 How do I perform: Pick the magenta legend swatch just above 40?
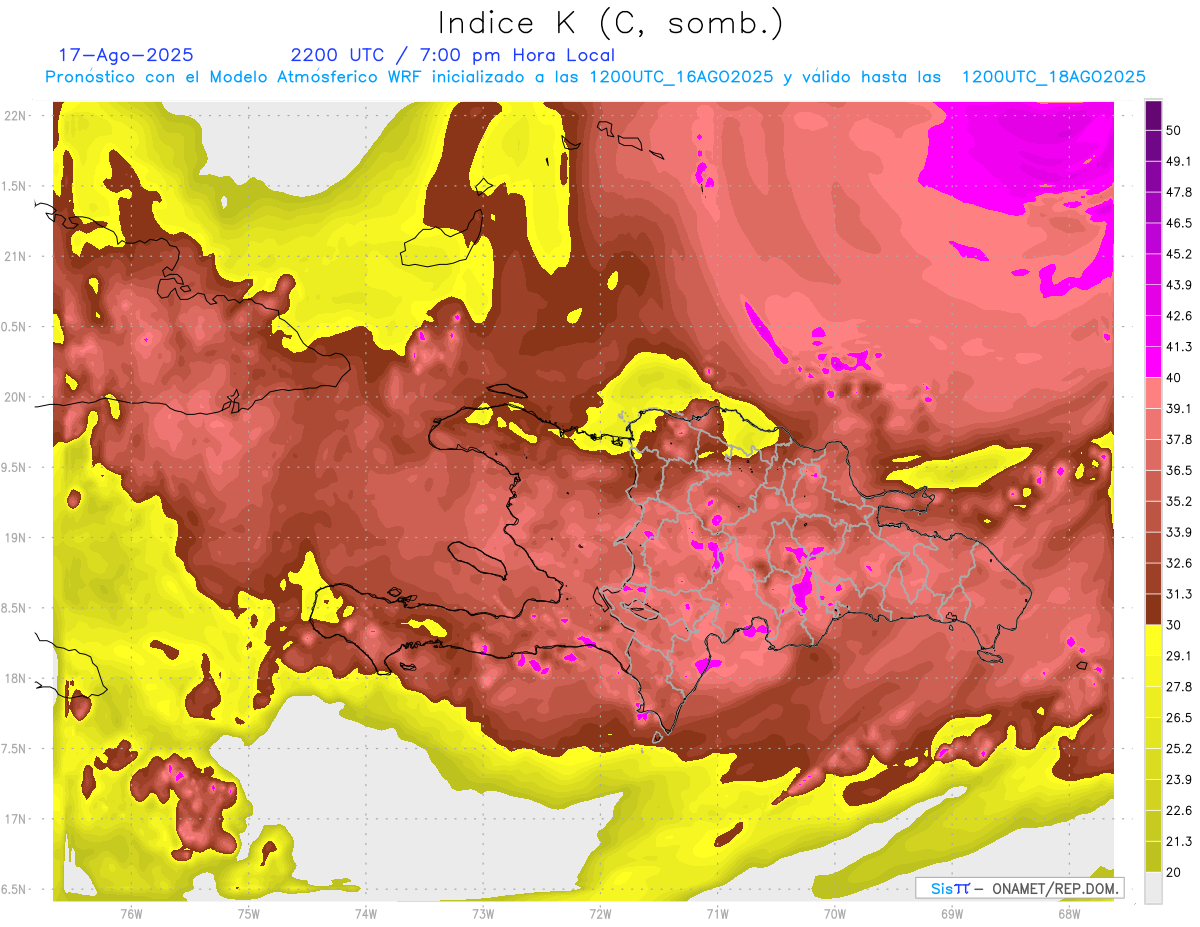tap(1154, 362)
